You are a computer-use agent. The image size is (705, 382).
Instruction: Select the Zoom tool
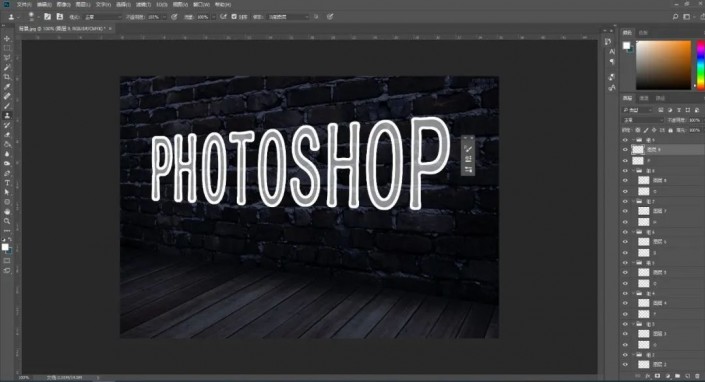(x=7, y=221)
